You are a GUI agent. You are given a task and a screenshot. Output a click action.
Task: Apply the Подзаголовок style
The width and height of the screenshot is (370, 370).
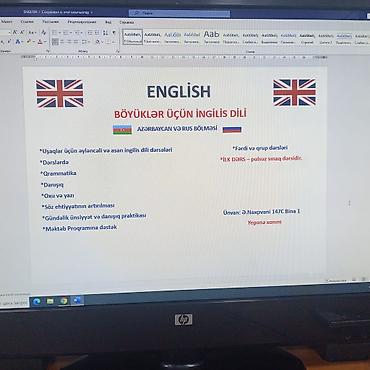231,37
